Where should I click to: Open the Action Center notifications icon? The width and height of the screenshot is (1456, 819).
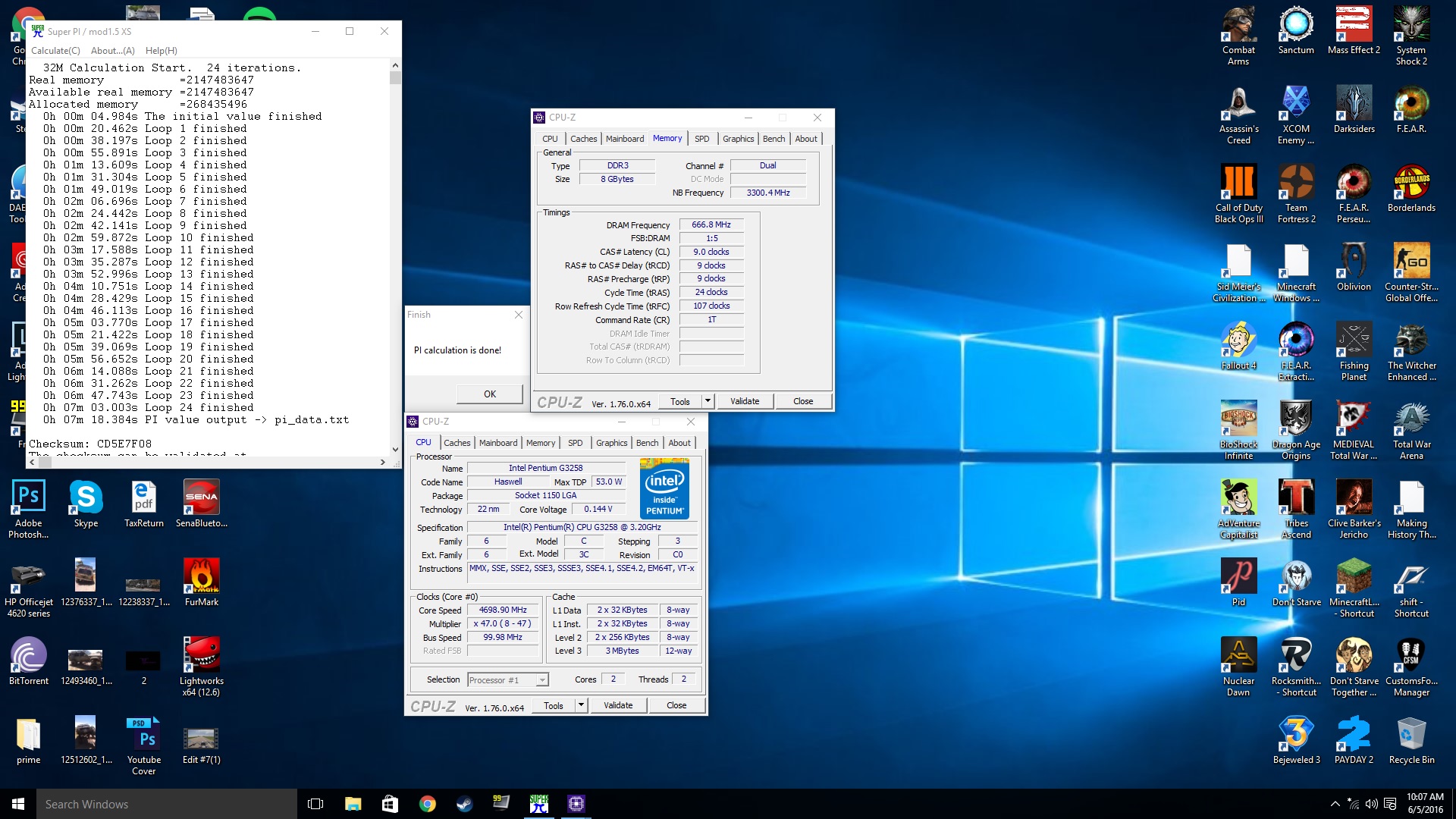click(1390, 804)
